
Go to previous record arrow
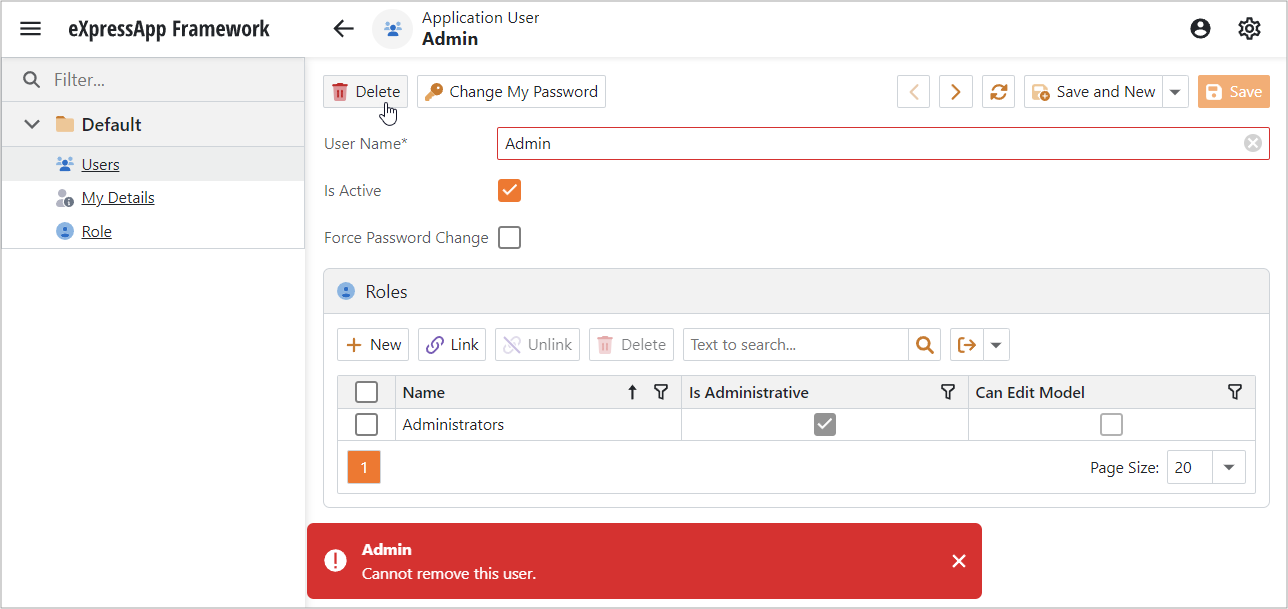pyautogui.click(x=913, y=91)
